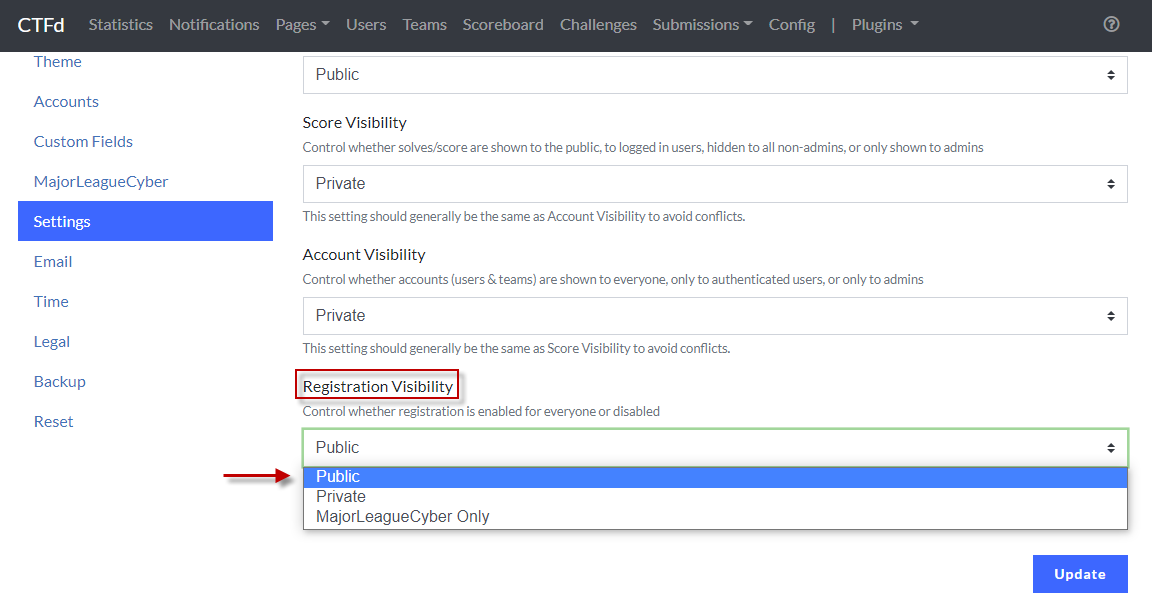Navigate to the Scoreboard page
The height and width of the screenshot is (603, 1152).
coord(503,25)
